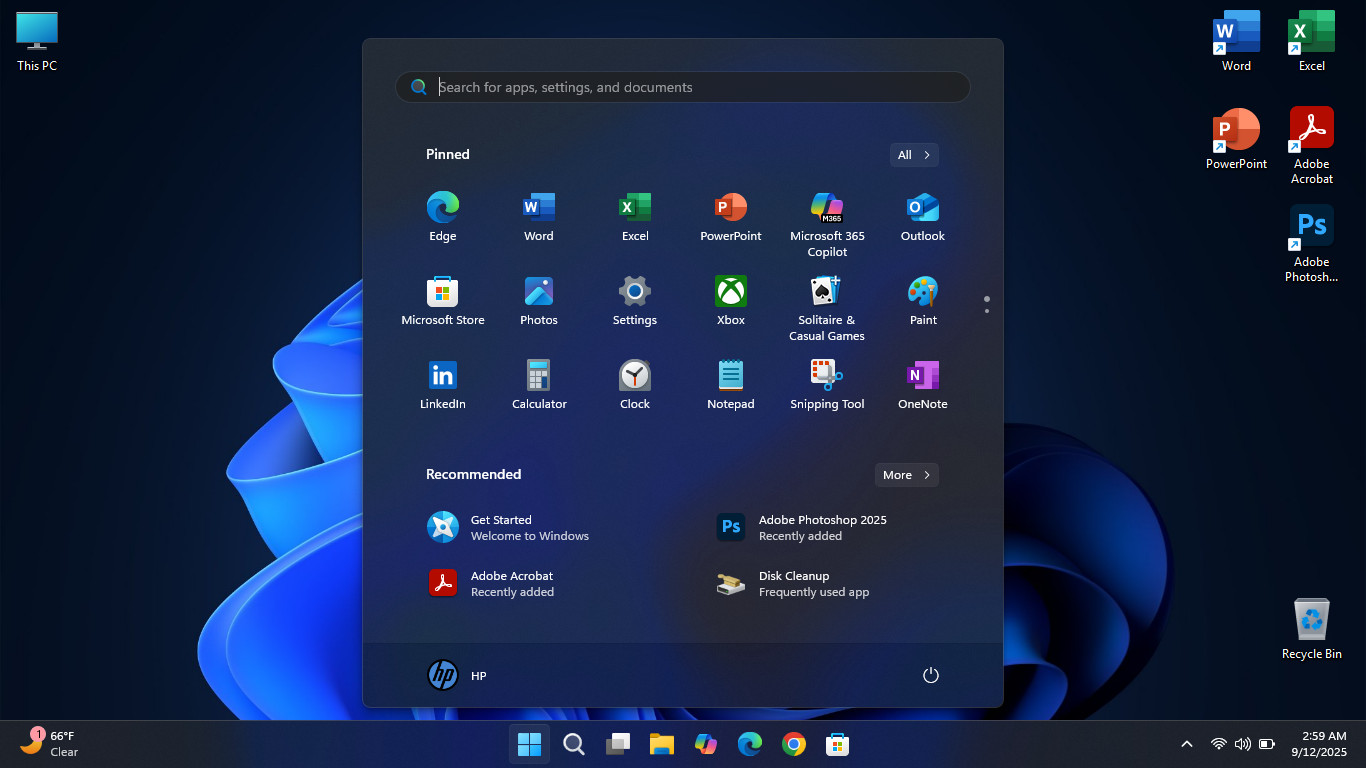Screen dimensions: 1366x768
Task: Select This PC desktop icon
Action: point(37,42)
